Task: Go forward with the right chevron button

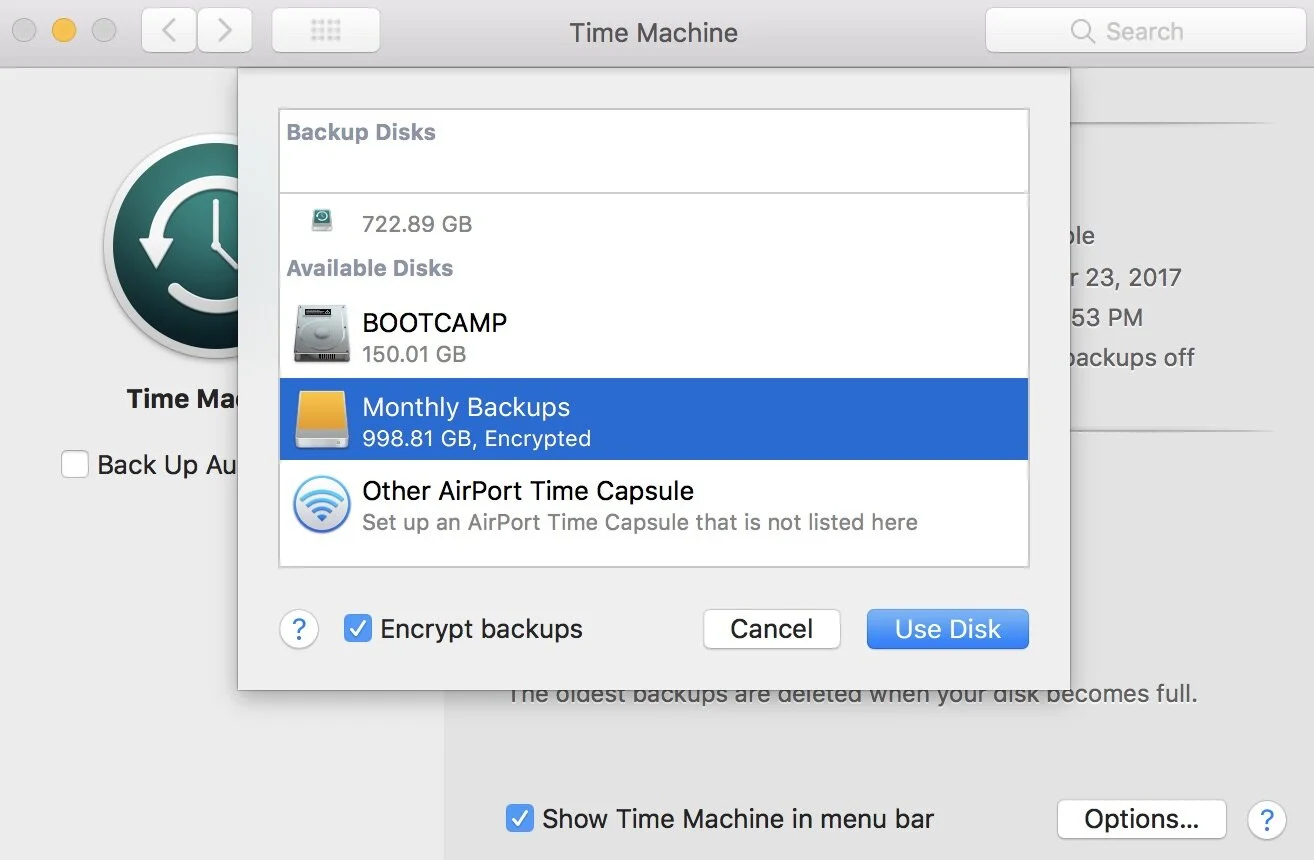Action: 224,31
